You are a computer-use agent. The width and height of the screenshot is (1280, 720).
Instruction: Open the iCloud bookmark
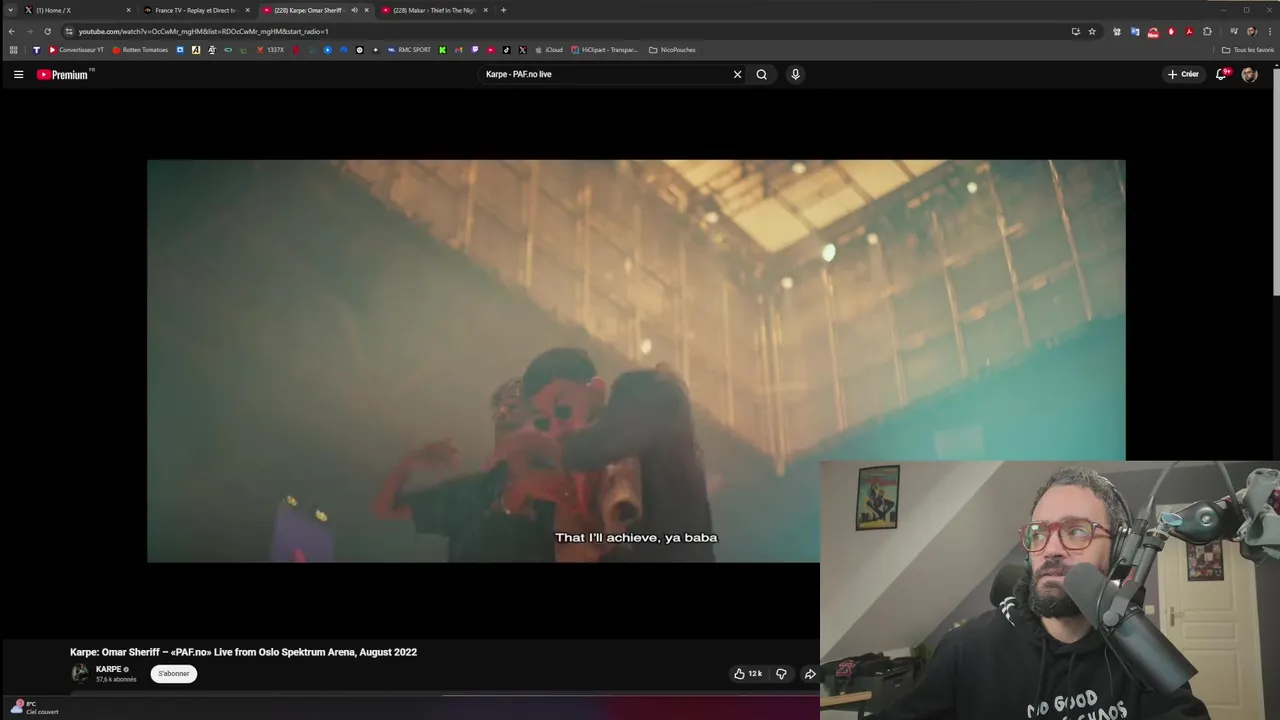[x=549, y=50]
